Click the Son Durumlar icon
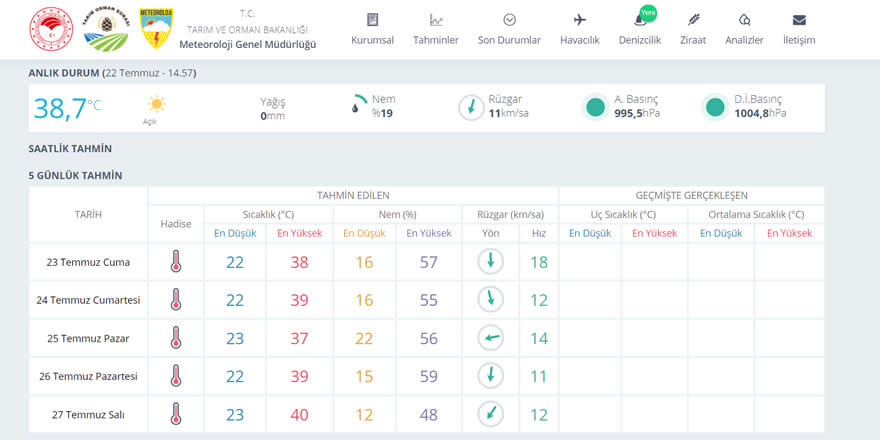Viewport: 880px width, 440px height. tap(509, 20)
